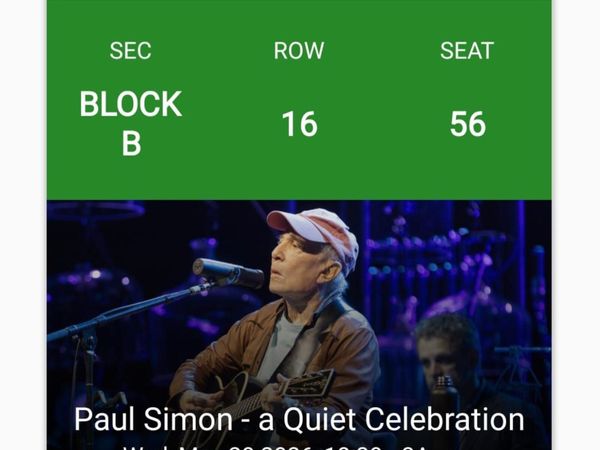Tap the background musician in the photo
600x450 pixels.
(x=450, y=350)
